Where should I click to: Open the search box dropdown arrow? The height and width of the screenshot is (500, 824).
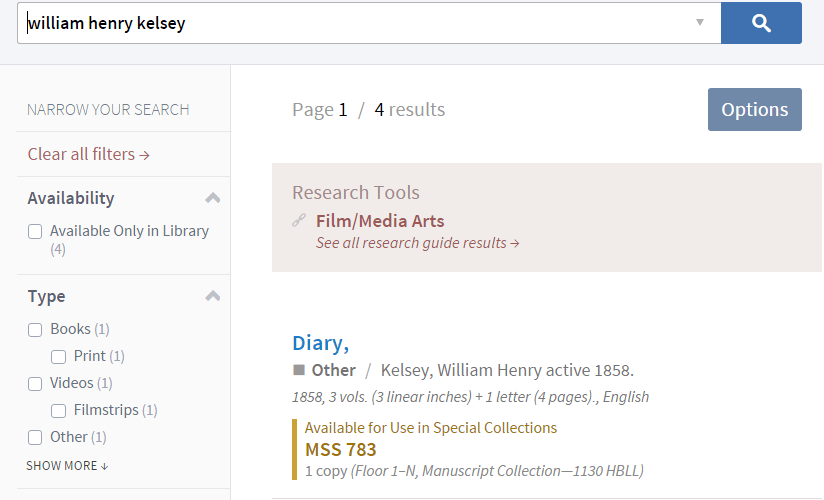point(700,23)
